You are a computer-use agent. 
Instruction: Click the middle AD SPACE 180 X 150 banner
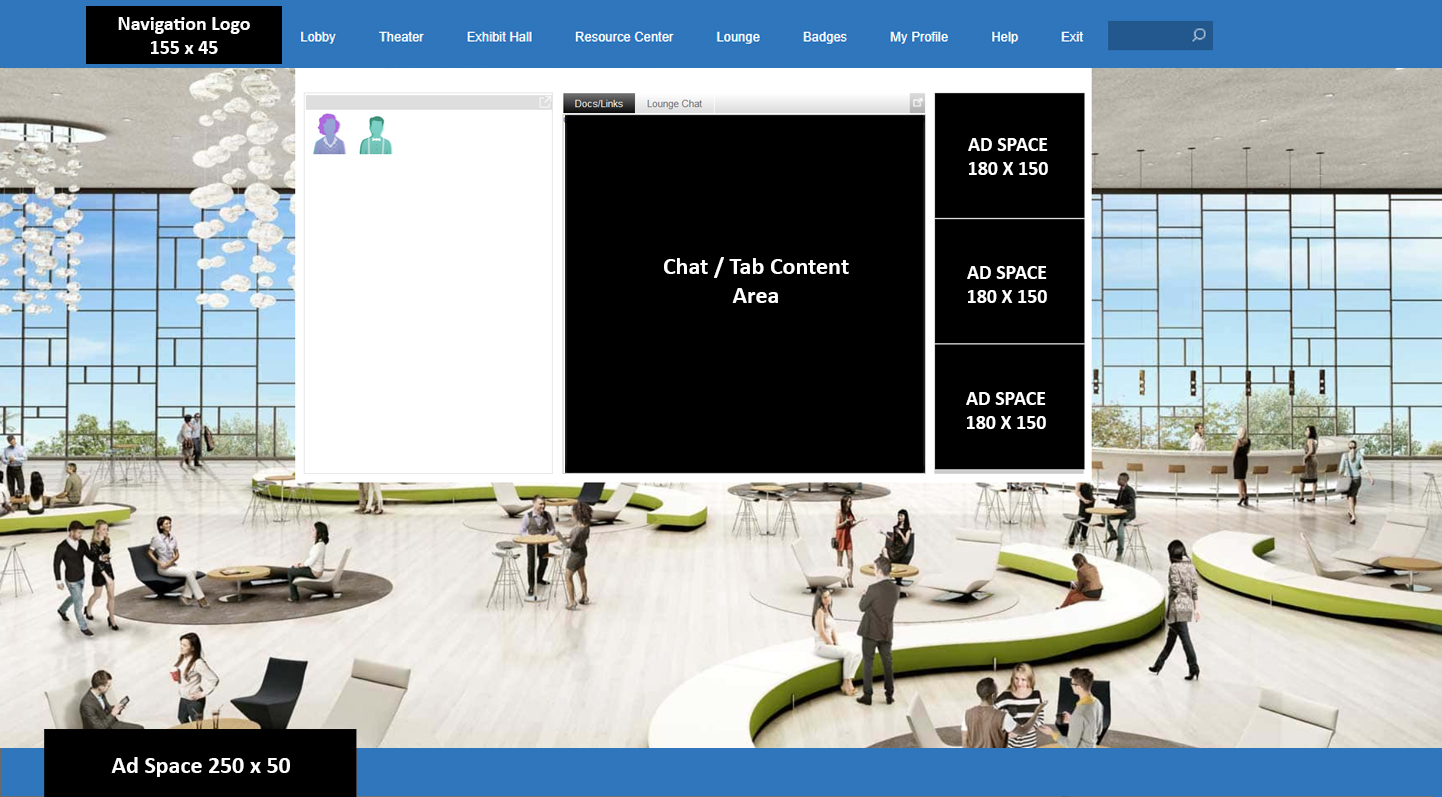click(1009, 282)
